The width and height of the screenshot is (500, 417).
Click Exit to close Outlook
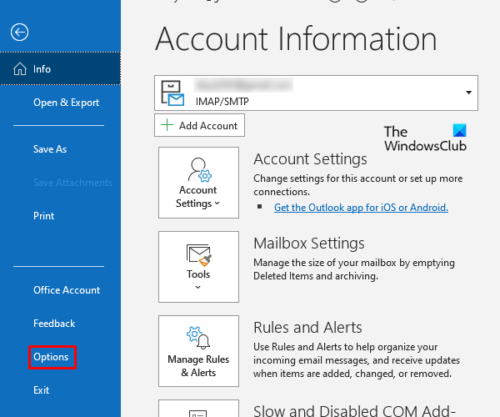point(41,390)
